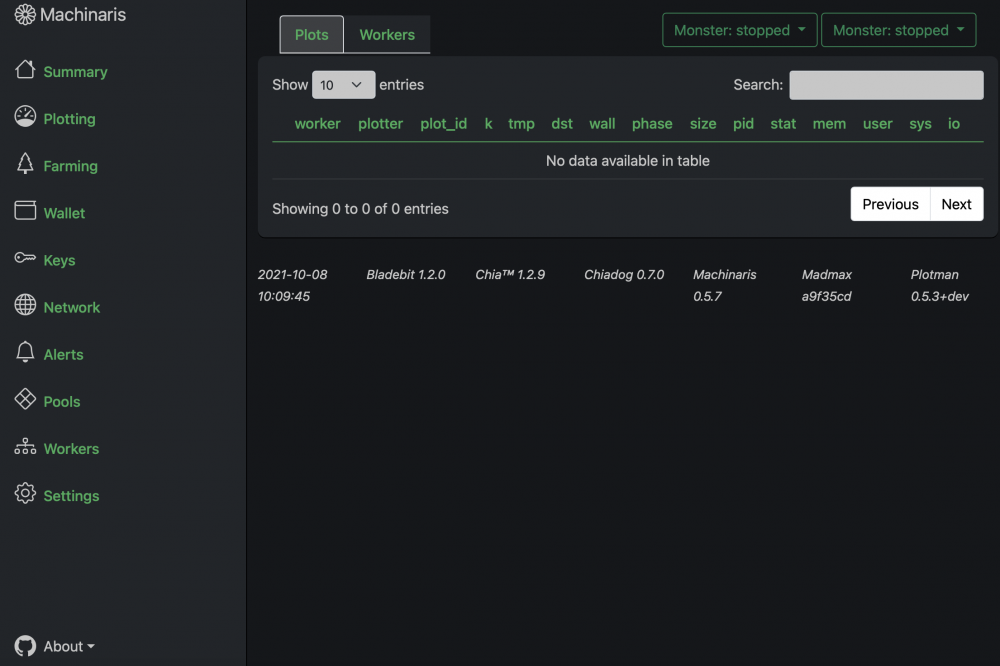Open the first Monster: stopped dropdown
Screen dimensions: 1000x666
739,30
